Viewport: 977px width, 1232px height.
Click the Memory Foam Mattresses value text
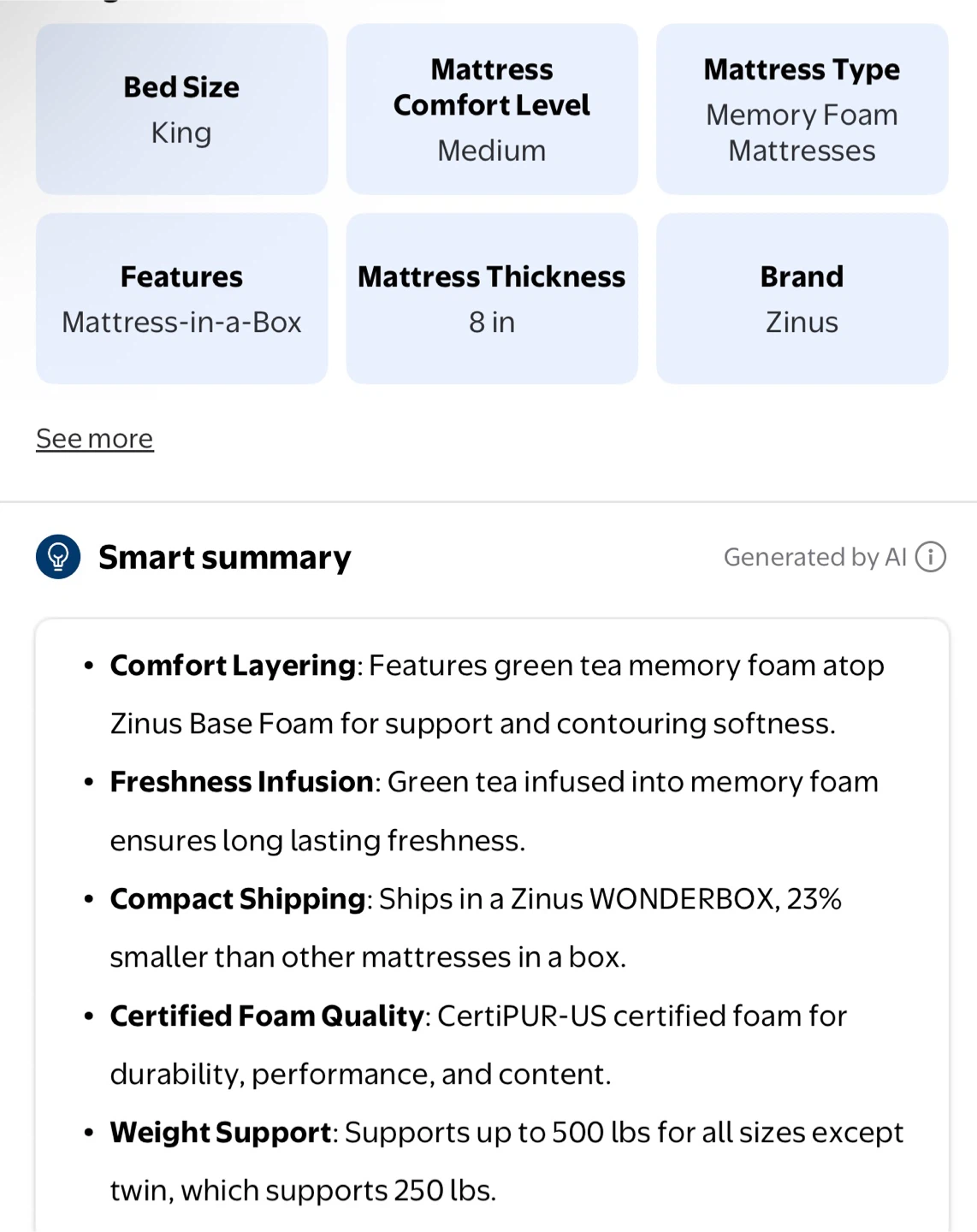click(802, 133)
